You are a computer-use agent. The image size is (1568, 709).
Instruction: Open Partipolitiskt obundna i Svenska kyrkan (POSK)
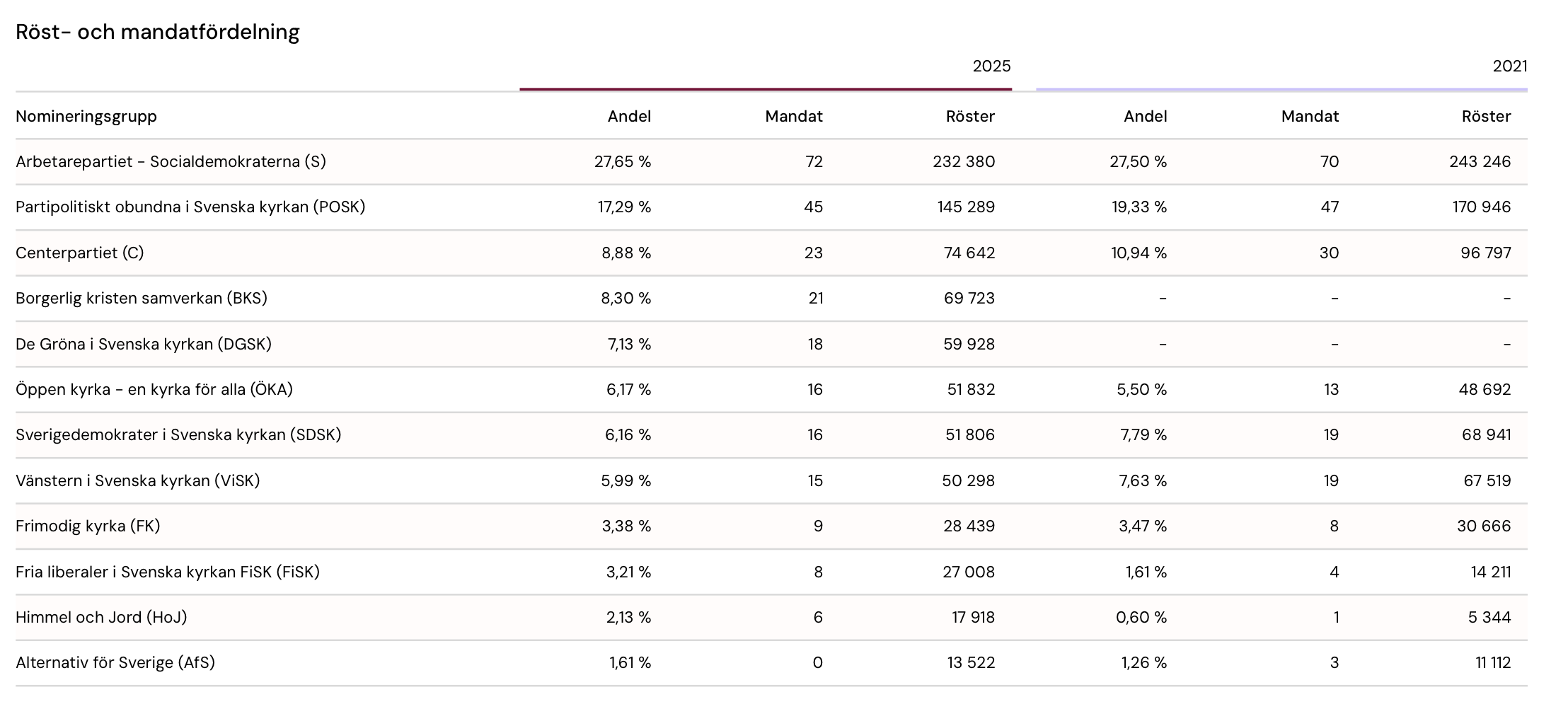tap(190, 207)
